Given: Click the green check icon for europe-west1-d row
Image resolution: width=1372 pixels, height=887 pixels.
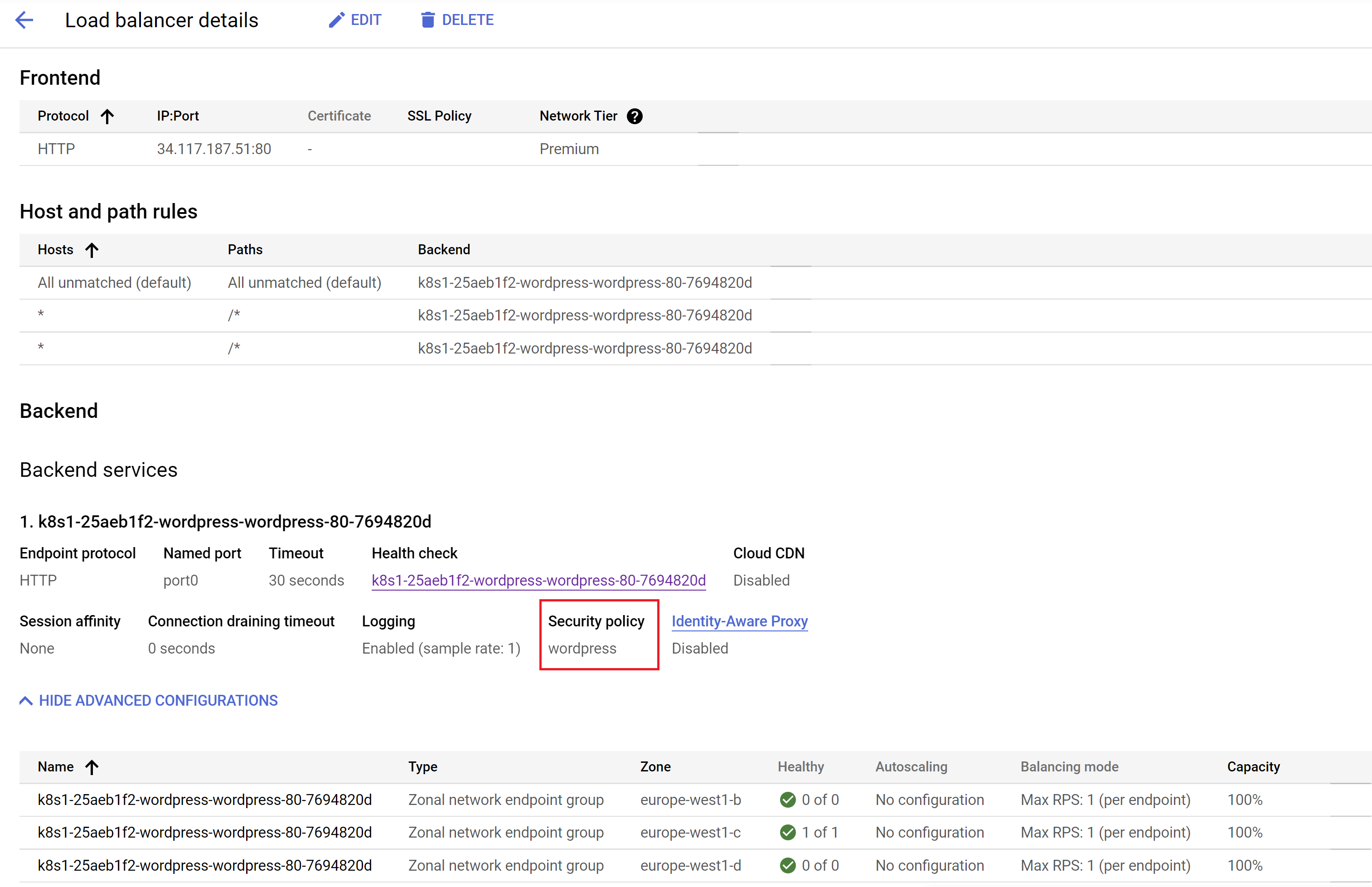Looking at the screenshot, I should (787, 865).
